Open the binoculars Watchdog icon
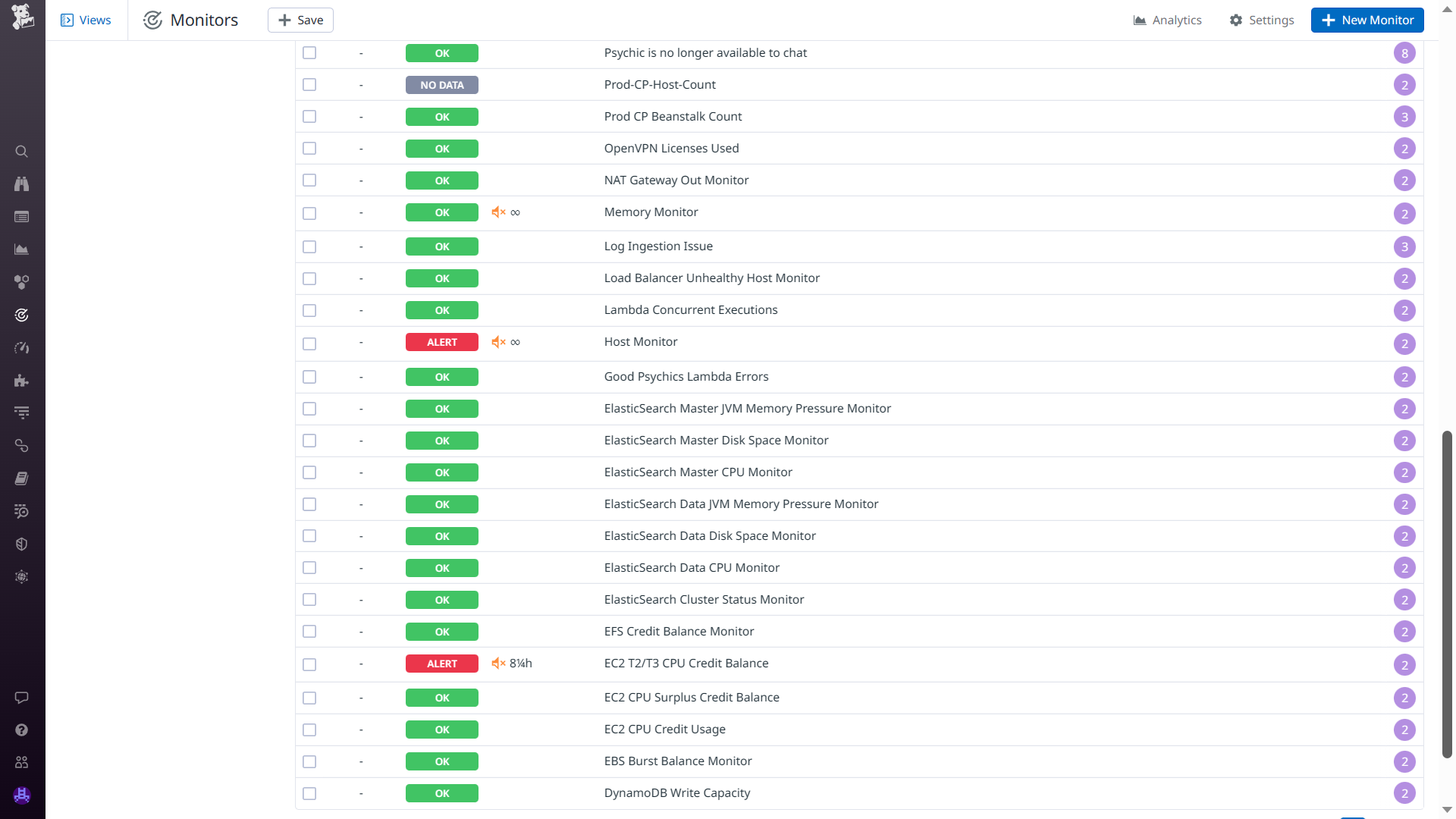Image resolution: width=1456 pixels, height=819 pixels. coord(22,184)
